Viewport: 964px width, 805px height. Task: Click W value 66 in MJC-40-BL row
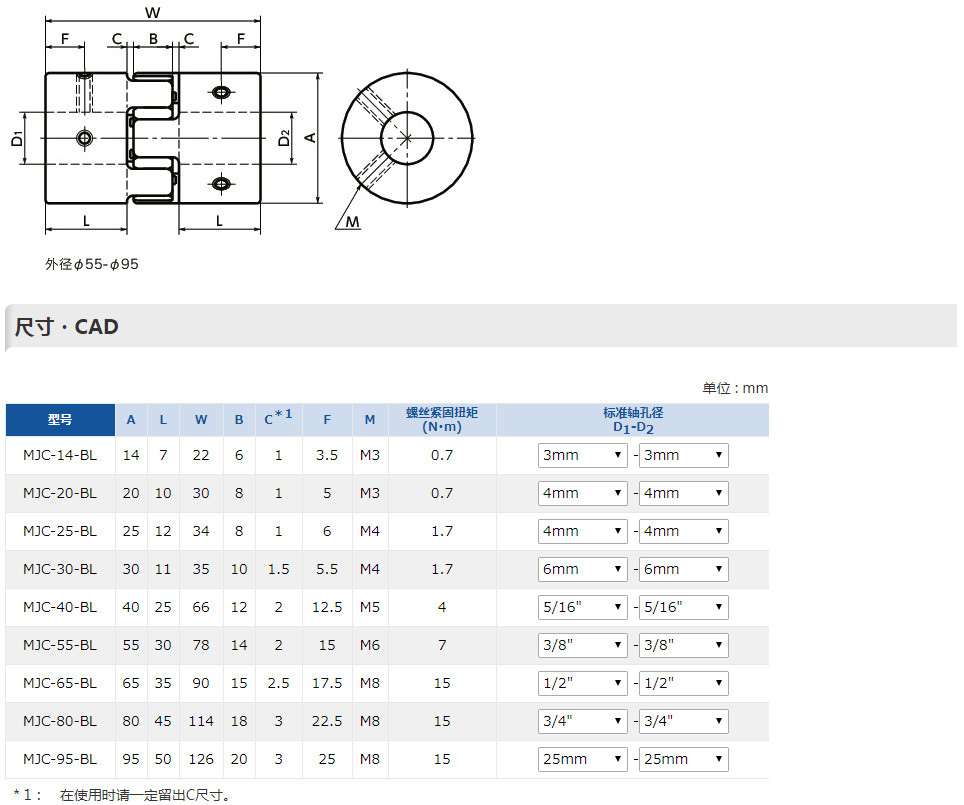pos(201,608)
